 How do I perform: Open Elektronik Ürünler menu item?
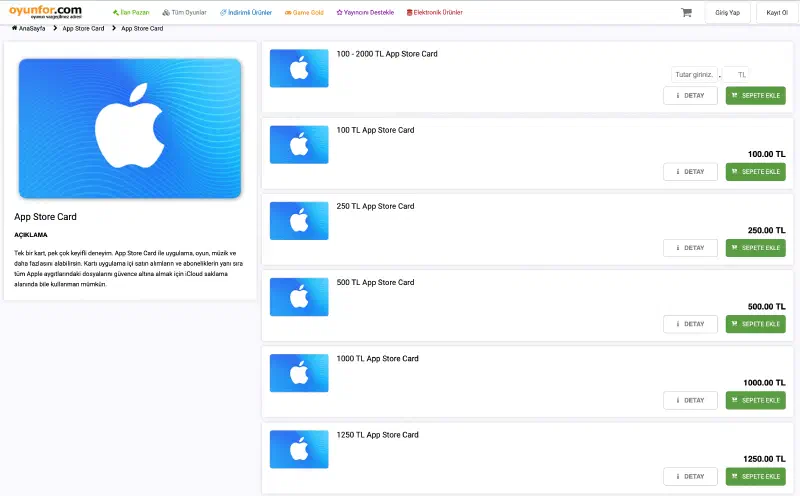(x=435, y=12)
